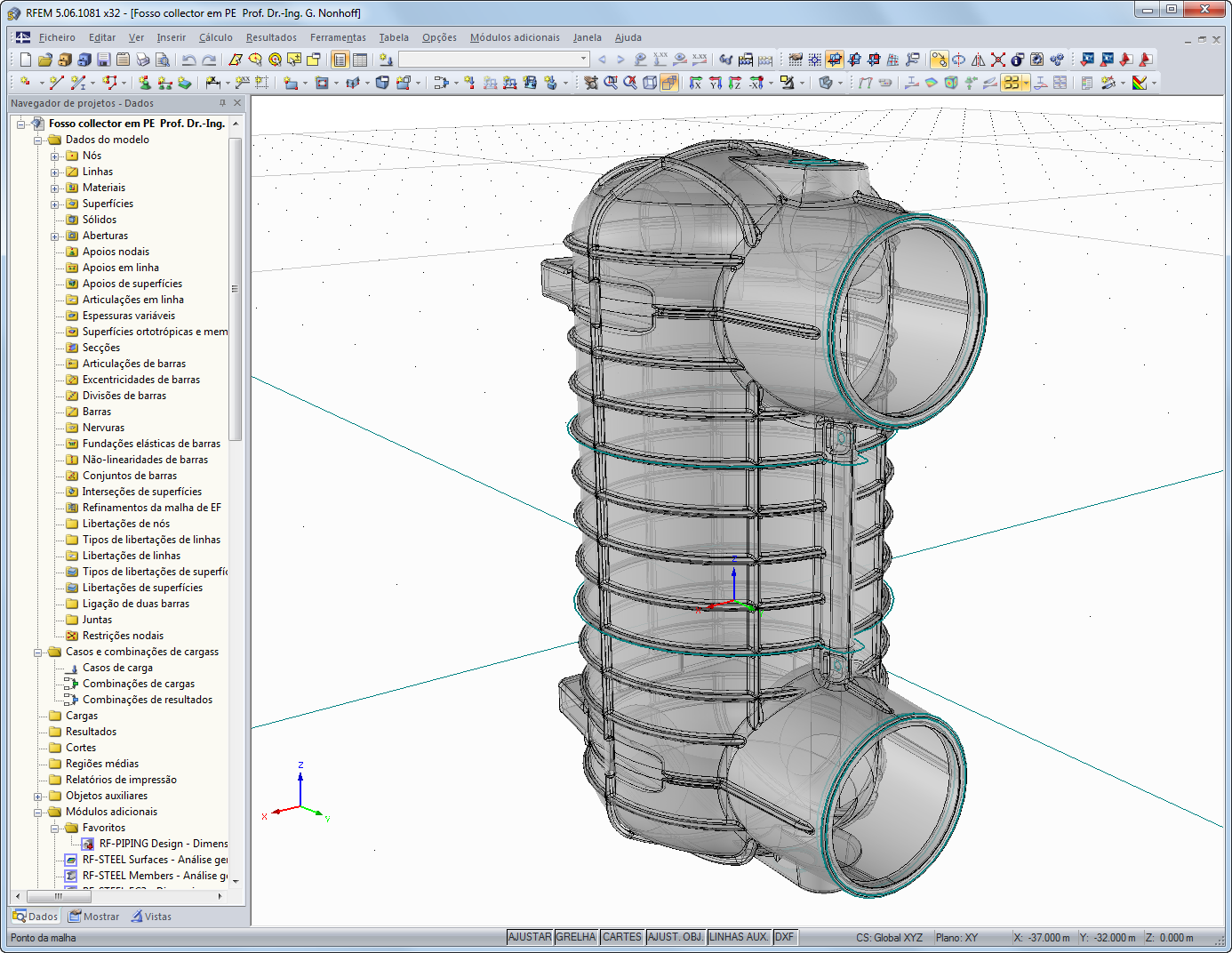Screen dimensions: 1232x953
Task: Click the Save diskette icon
Action: (104, 60)
